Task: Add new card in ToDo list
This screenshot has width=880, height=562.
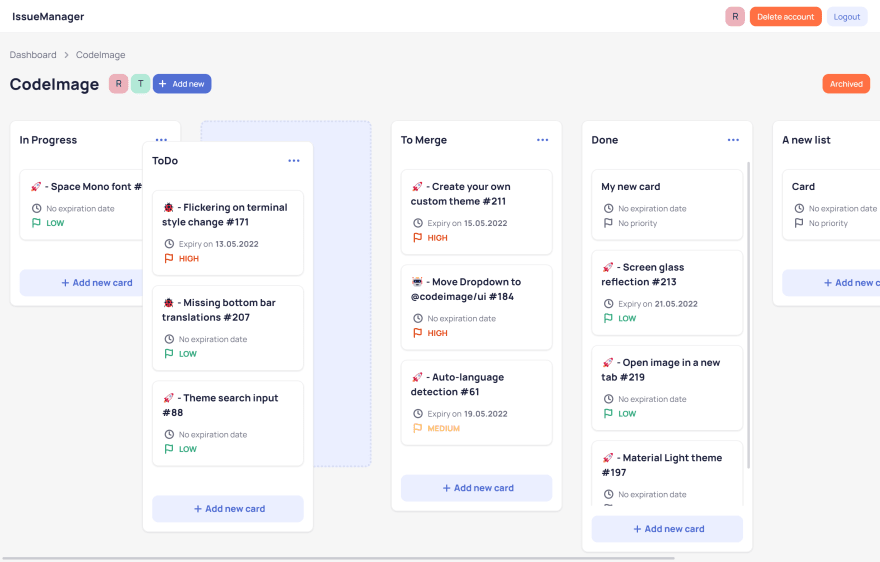Action: pos(228,509)
